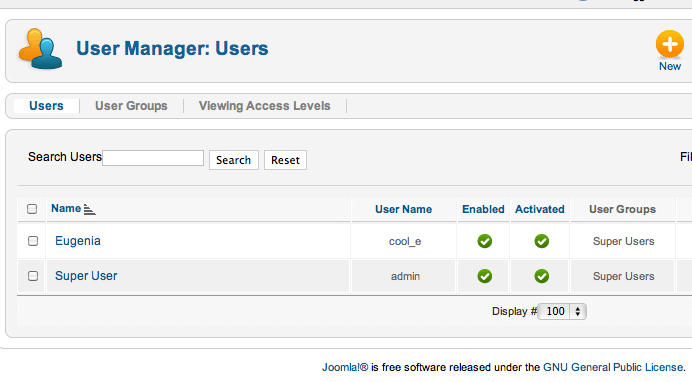Click the sort-order icon beside Name

pyautogui.click(x=89, y=210)
